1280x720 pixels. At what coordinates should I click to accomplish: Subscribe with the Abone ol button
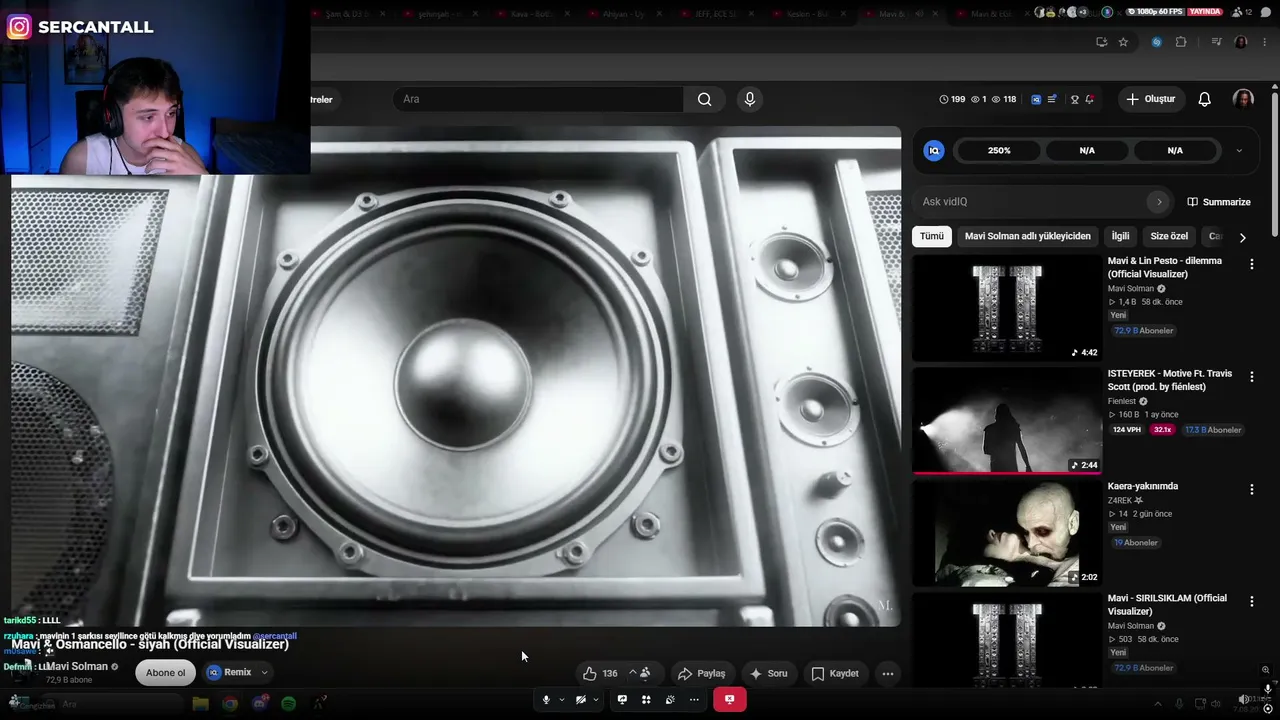point(166,673)
